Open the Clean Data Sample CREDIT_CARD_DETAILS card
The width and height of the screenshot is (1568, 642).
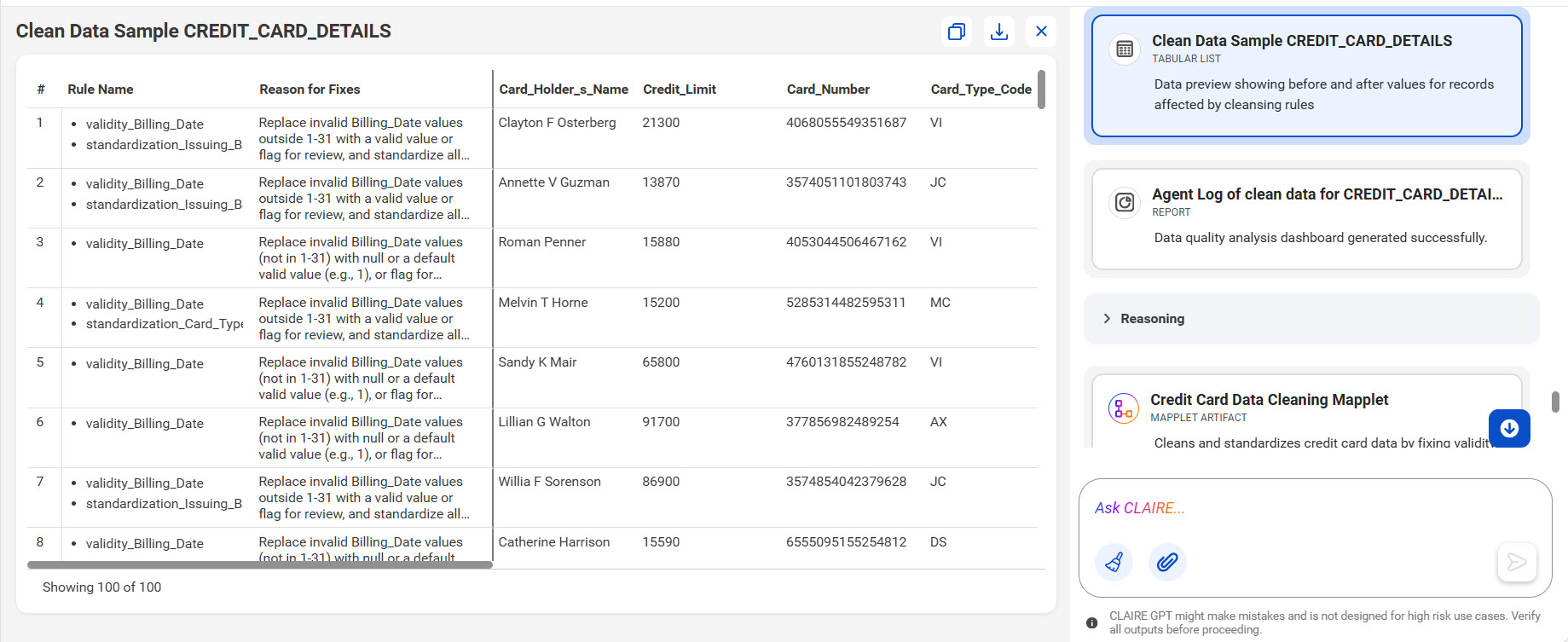click(1306, 76)
